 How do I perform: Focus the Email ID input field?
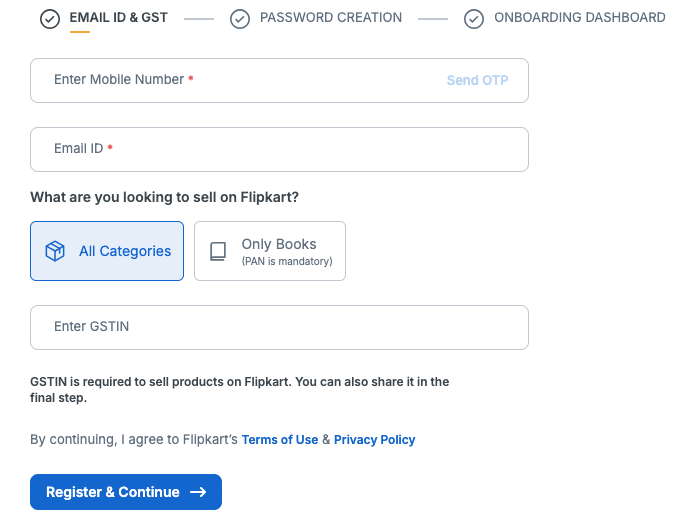pyautogui.click(x=279, y=149)
